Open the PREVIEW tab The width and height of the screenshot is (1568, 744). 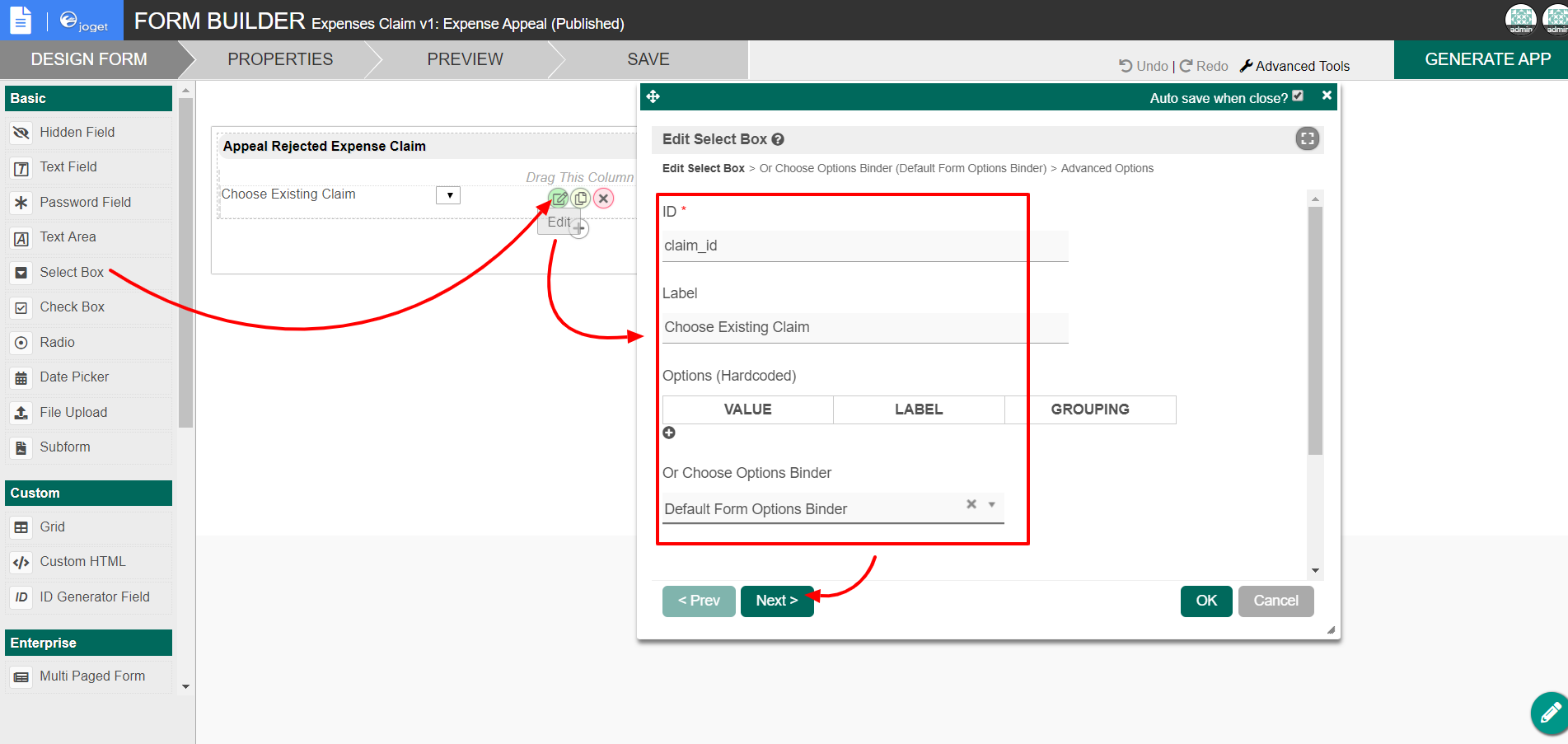(465, 59)
